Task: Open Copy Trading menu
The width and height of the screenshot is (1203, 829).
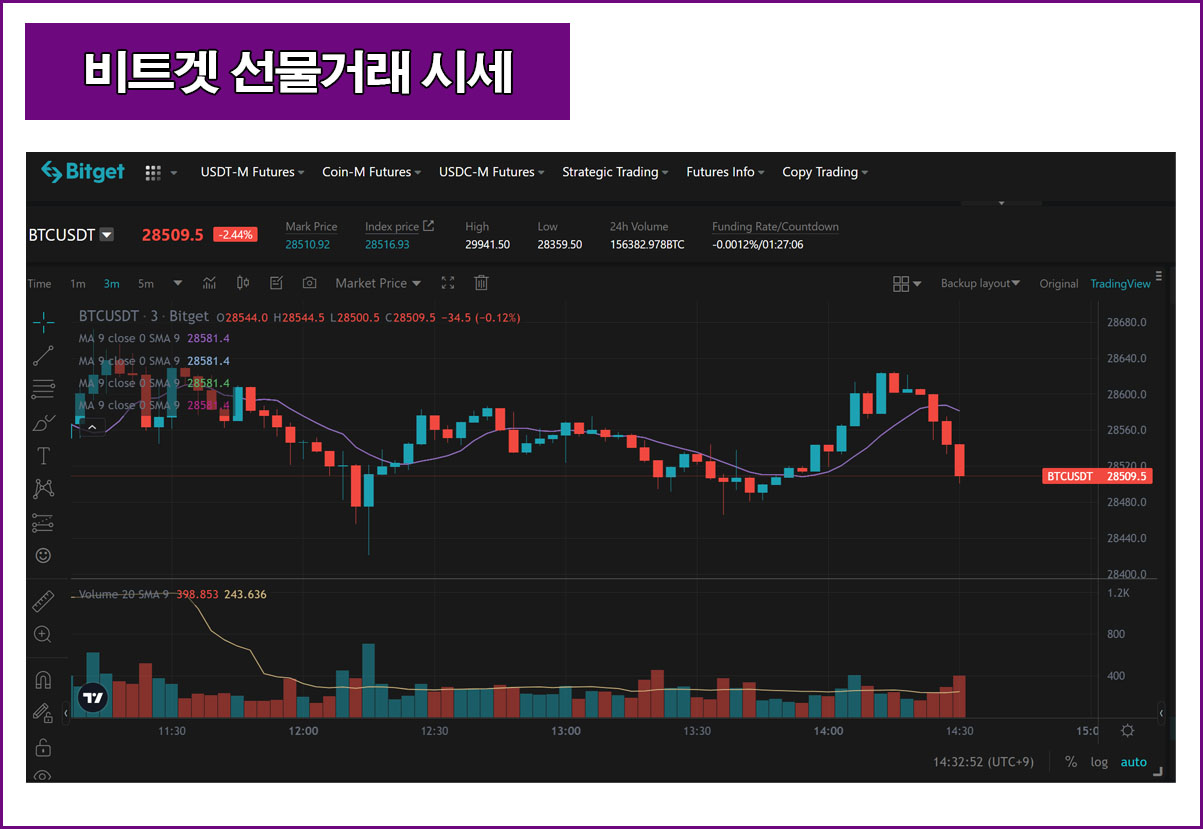Action: click(825, 172)
